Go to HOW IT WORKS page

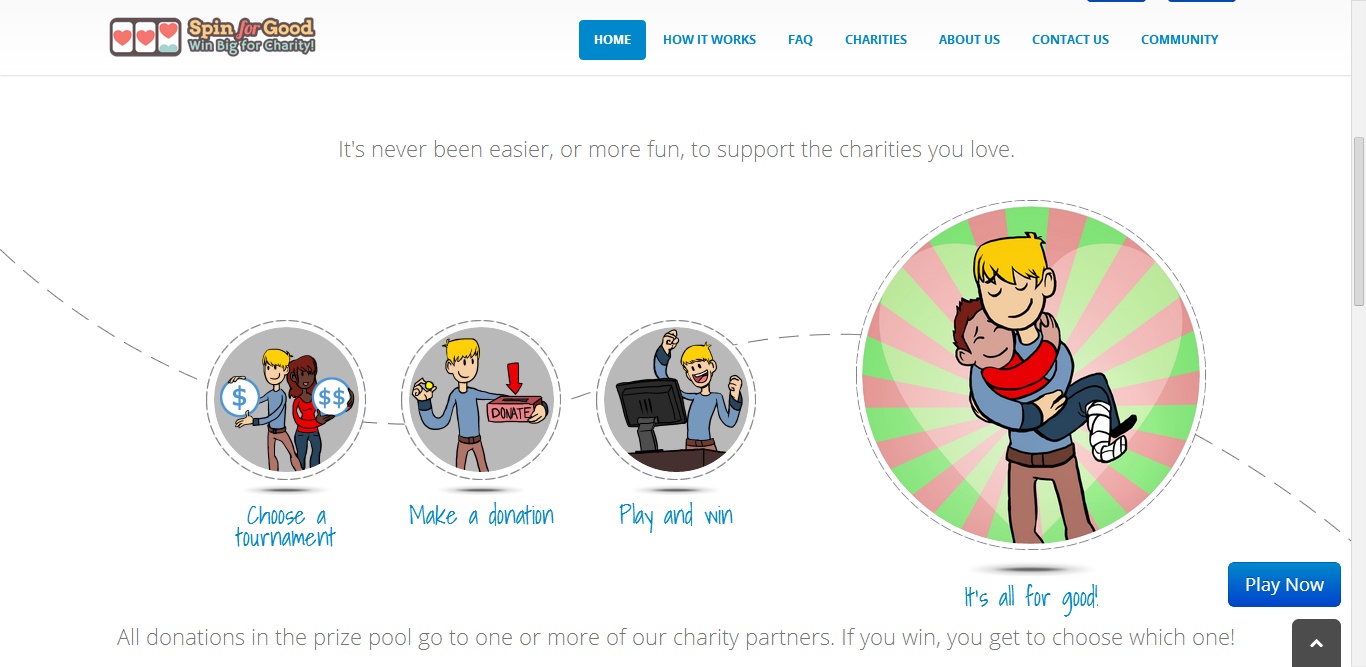pyautogui.click(x=709, y=40)
